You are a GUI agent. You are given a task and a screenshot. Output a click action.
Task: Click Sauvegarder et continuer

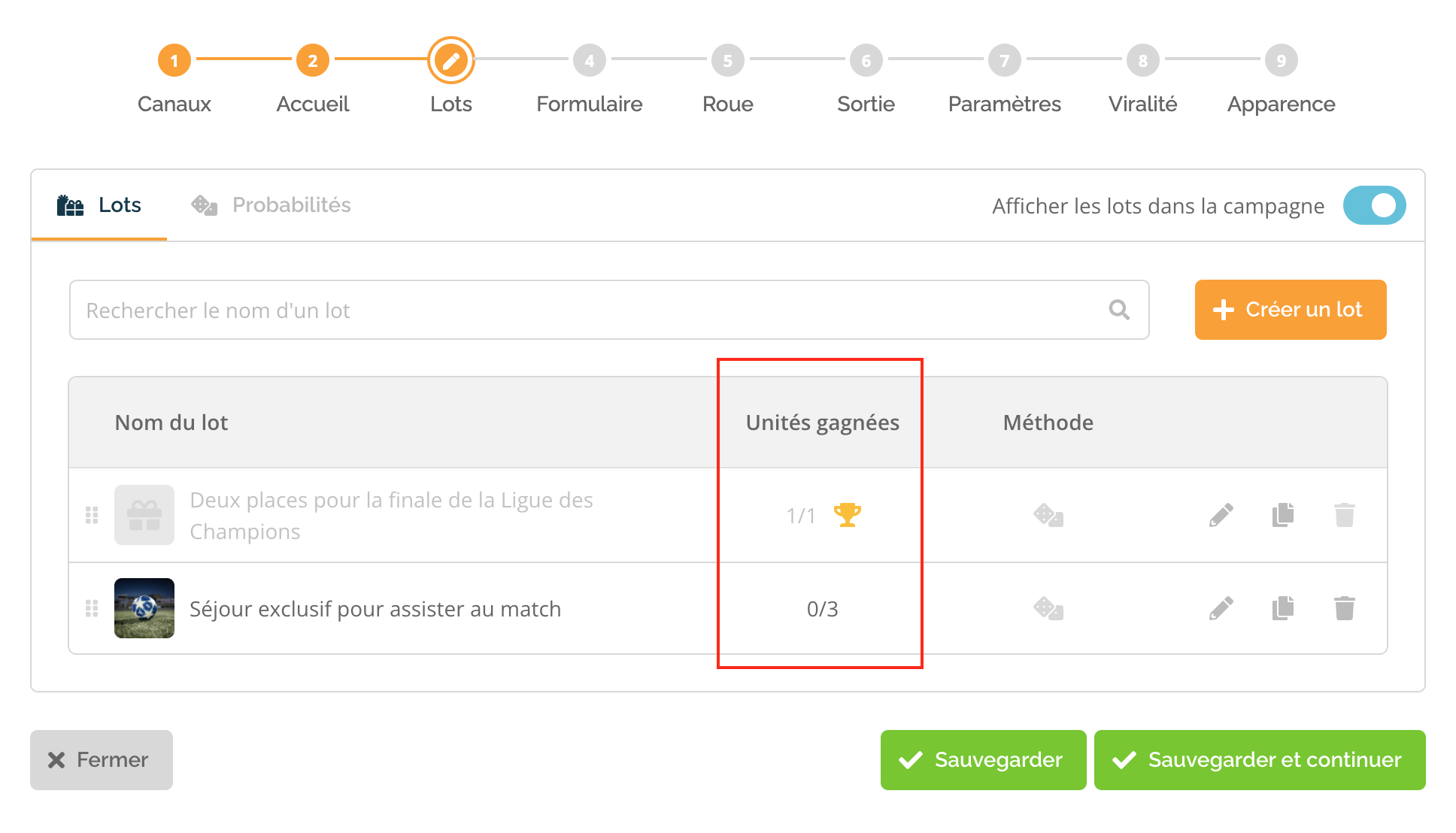(1260, 760)
